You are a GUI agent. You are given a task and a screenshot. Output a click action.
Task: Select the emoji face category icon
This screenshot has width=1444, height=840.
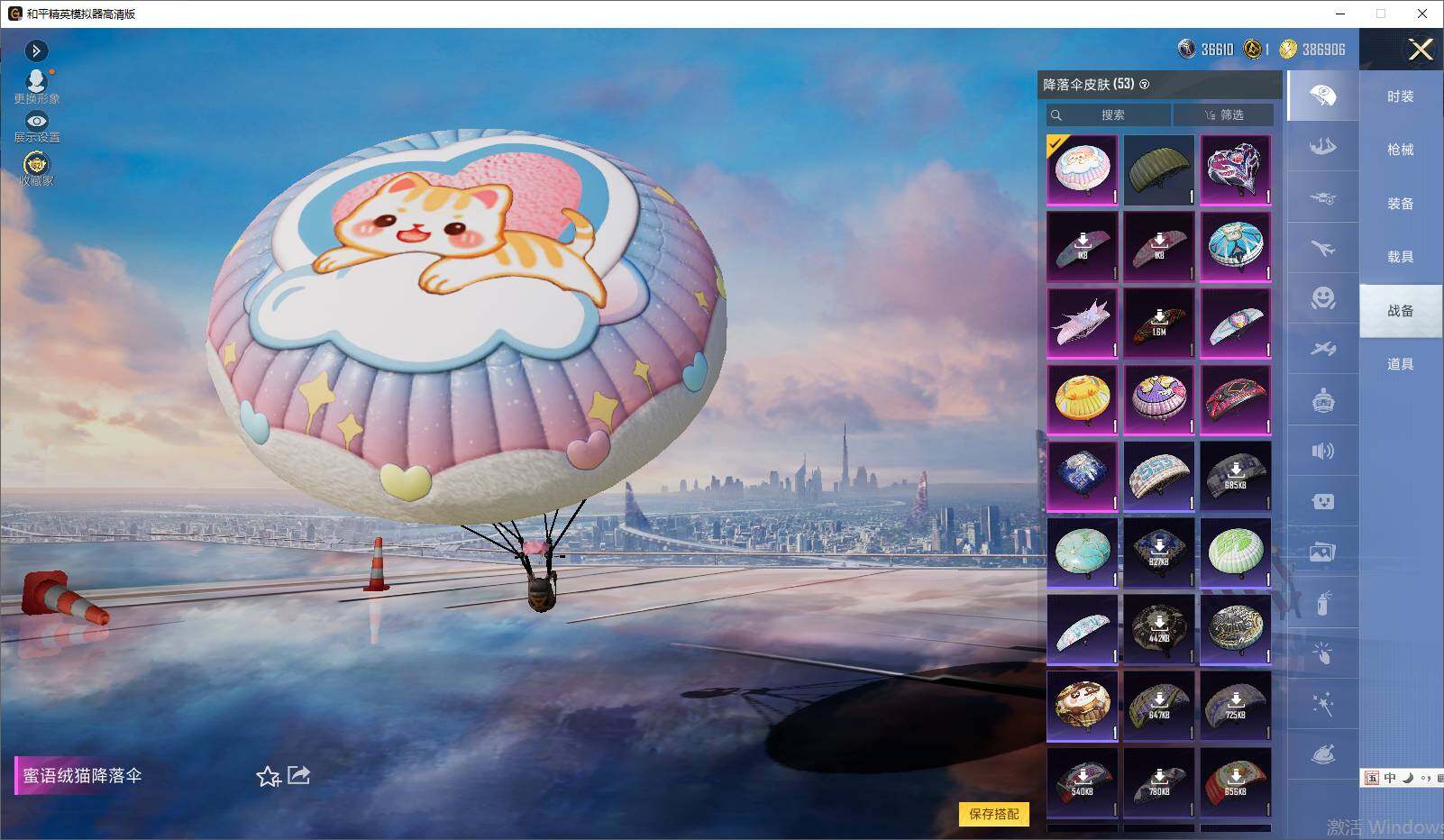pyautogui.click(x=1322, y=298)
